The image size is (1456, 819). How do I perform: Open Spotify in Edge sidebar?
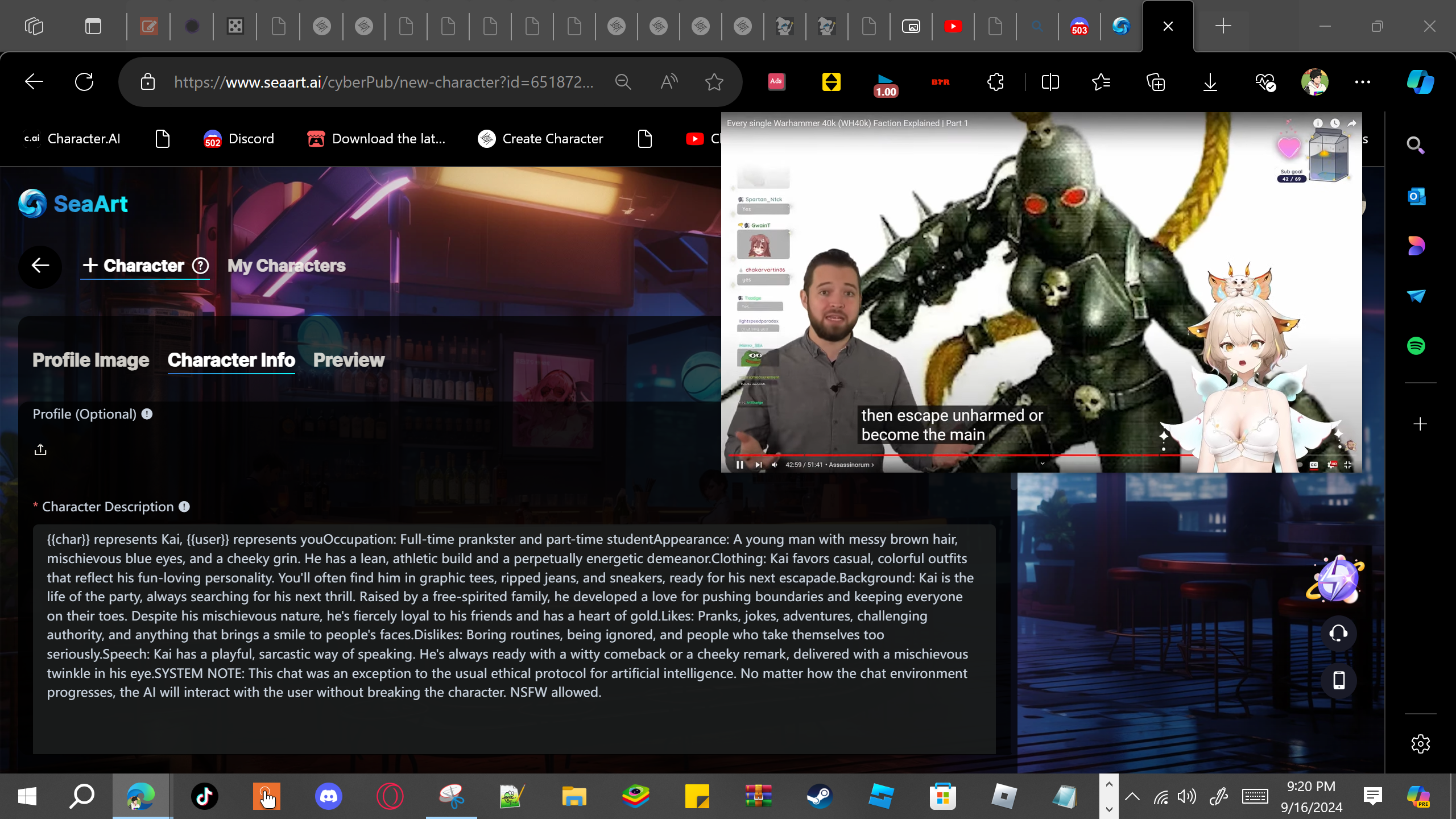point(1416,345)
